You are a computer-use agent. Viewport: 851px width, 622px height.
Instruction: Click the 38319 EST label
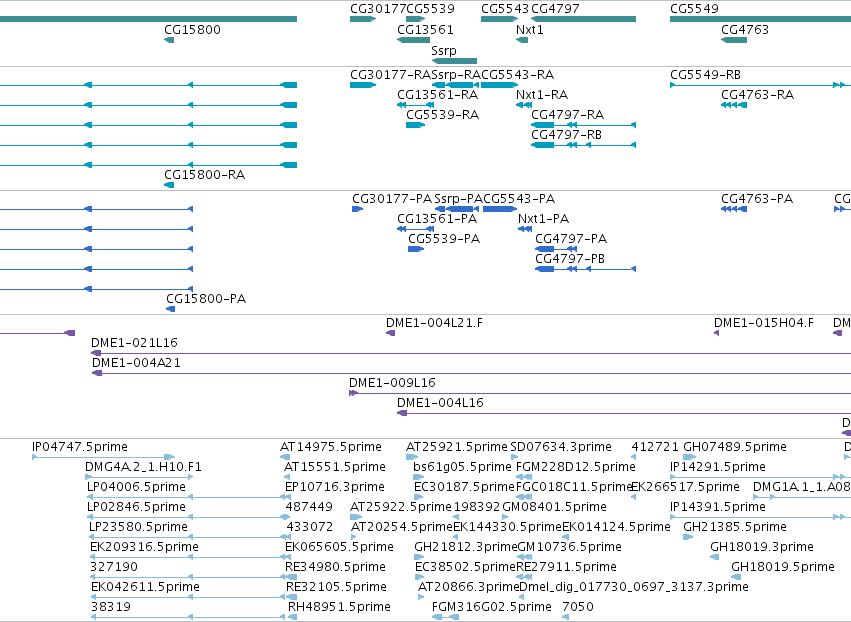[x=111, y=608]
